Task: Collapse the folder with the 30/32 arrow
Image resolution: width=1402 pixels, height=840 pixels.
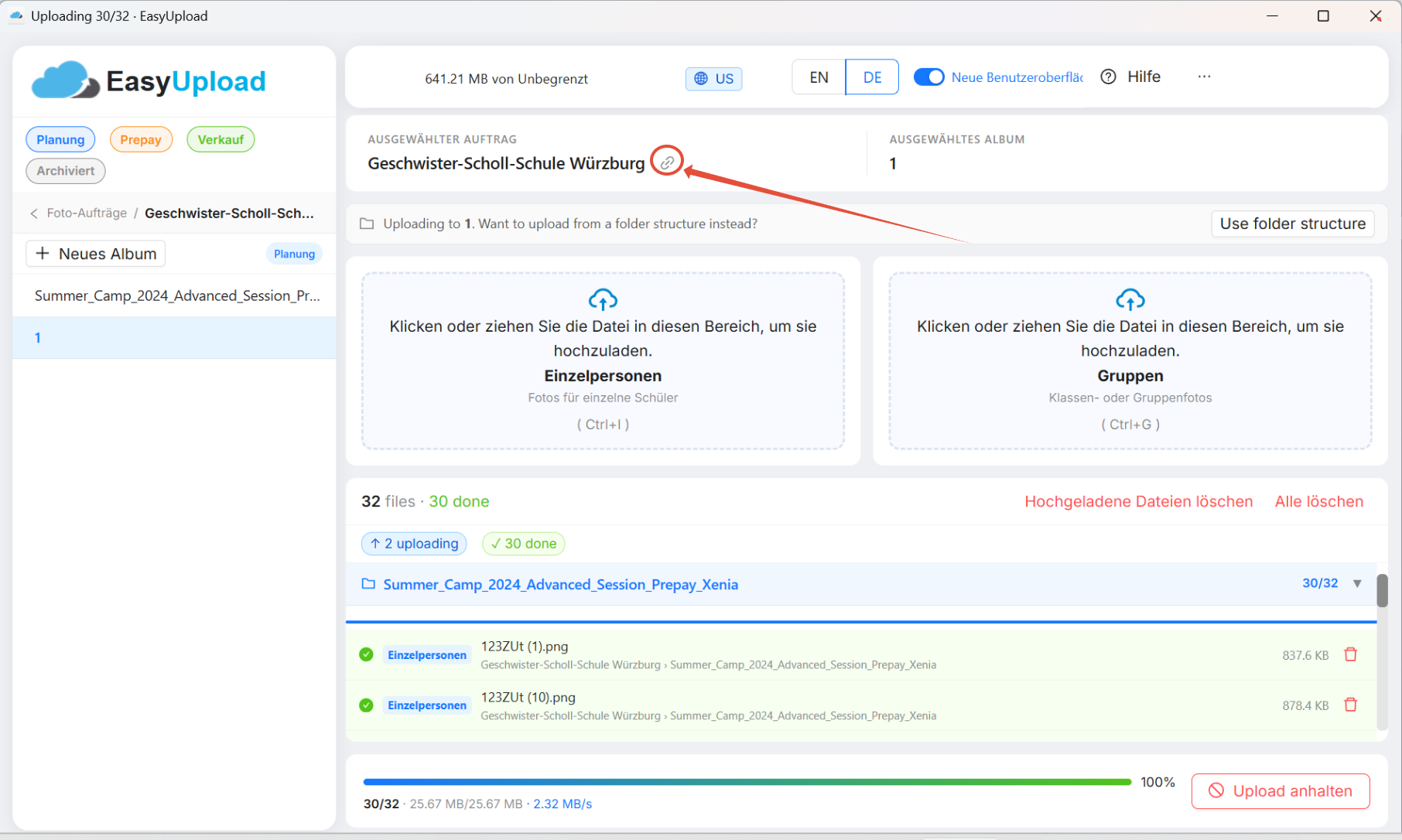Action: [x=1357, y=584]
